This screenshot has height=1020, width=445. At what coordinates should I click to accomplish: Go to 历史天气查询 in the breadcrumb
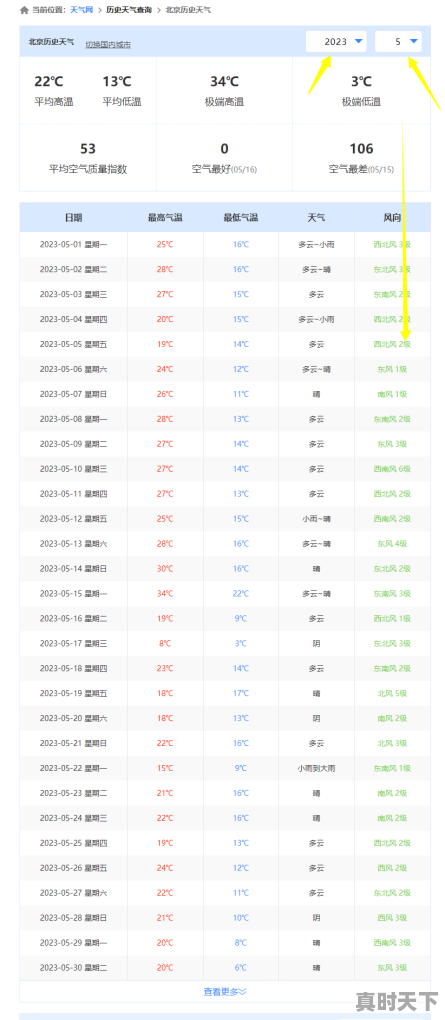[129, 10]
